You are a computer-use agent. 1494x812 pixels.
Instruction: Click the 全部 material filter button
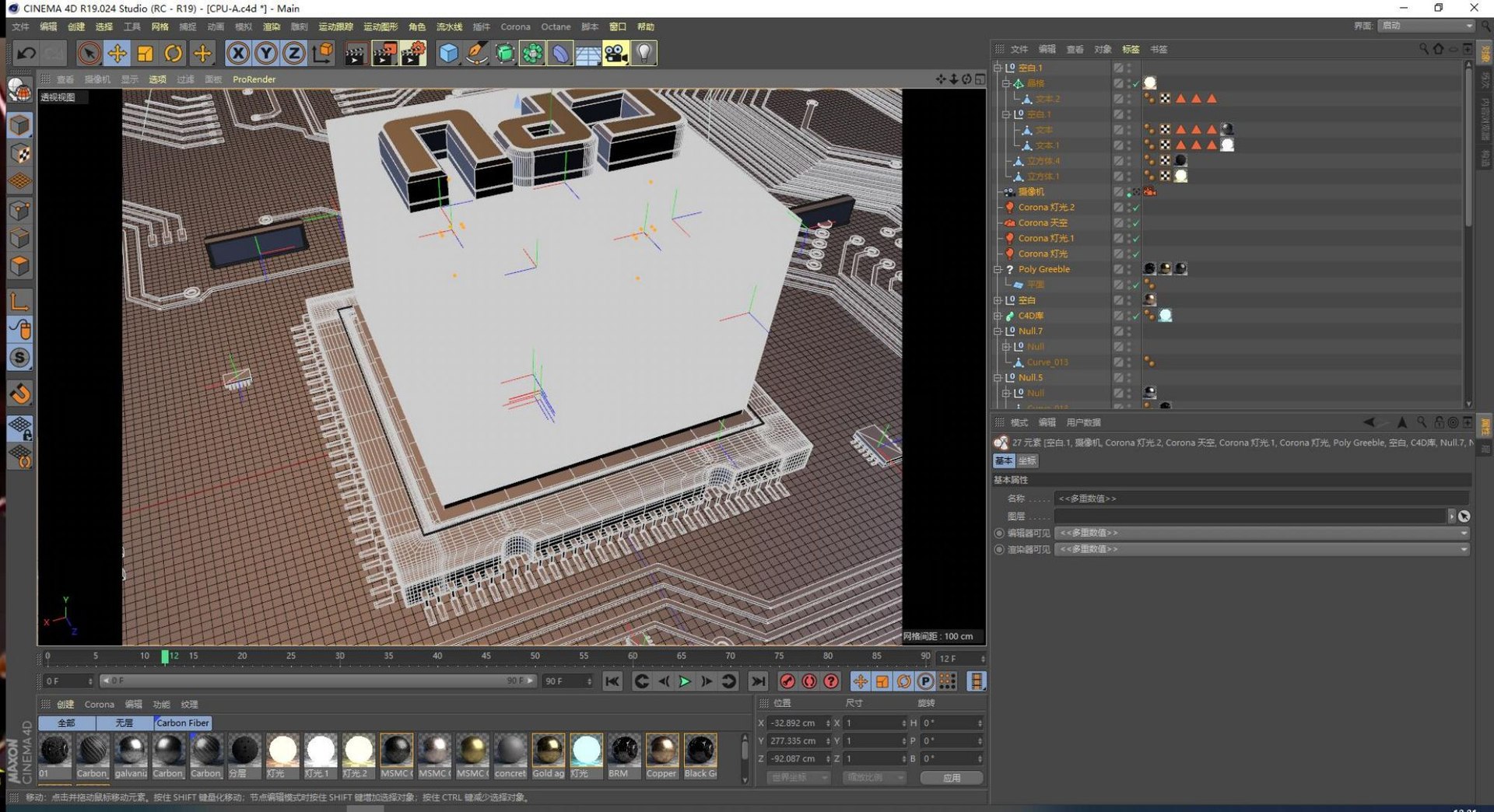coord(67,723)
